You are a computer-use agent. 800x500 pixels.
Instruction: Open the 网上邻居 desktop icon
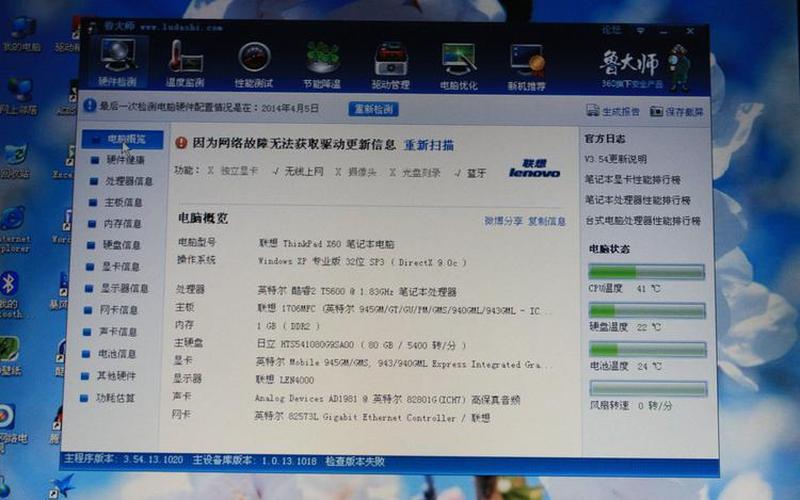tap(19, 96)
